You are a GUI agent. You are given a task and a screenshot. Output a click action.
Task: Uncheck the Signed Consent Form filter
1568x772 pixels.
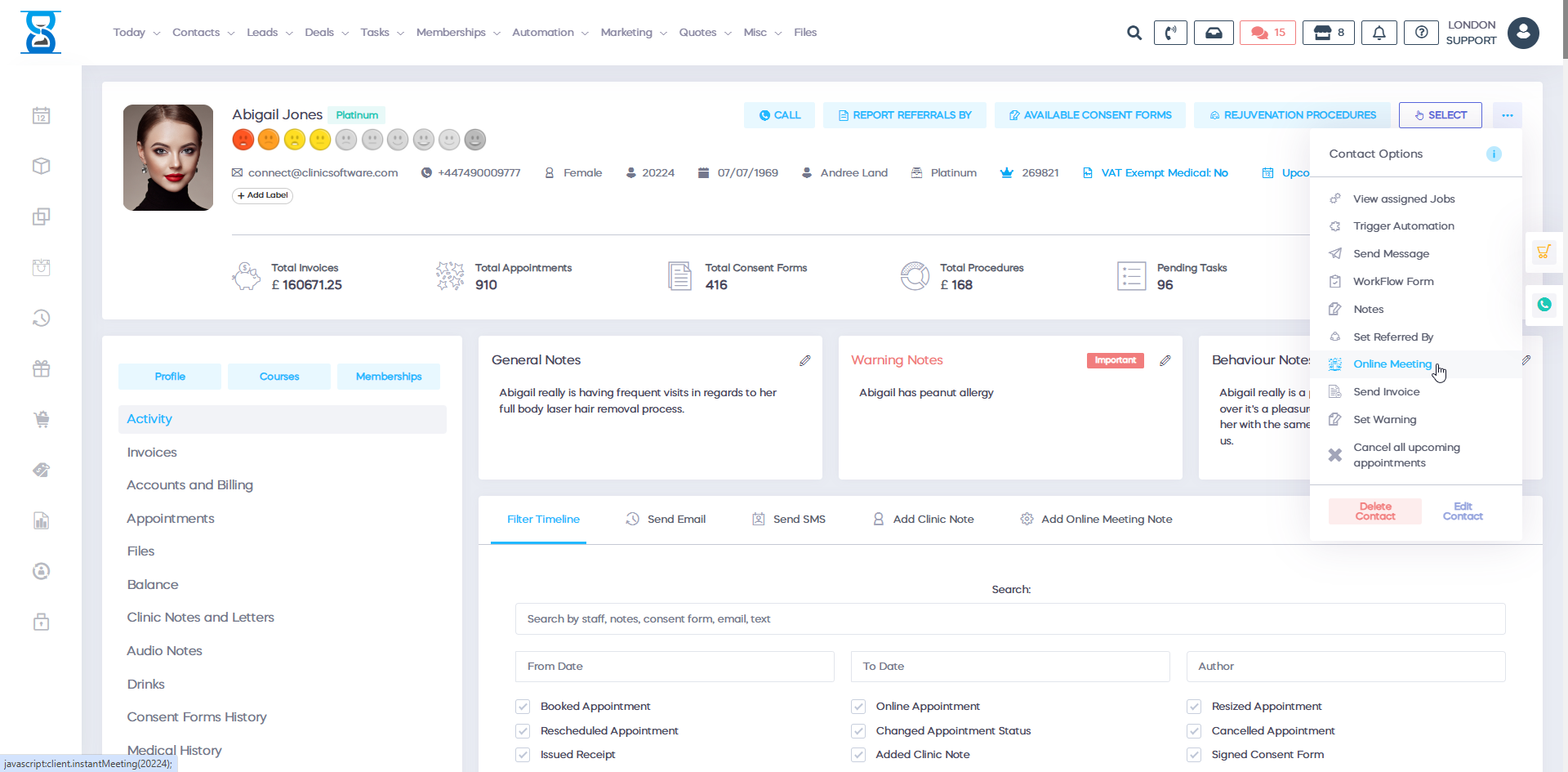[x=1195, y=755]
